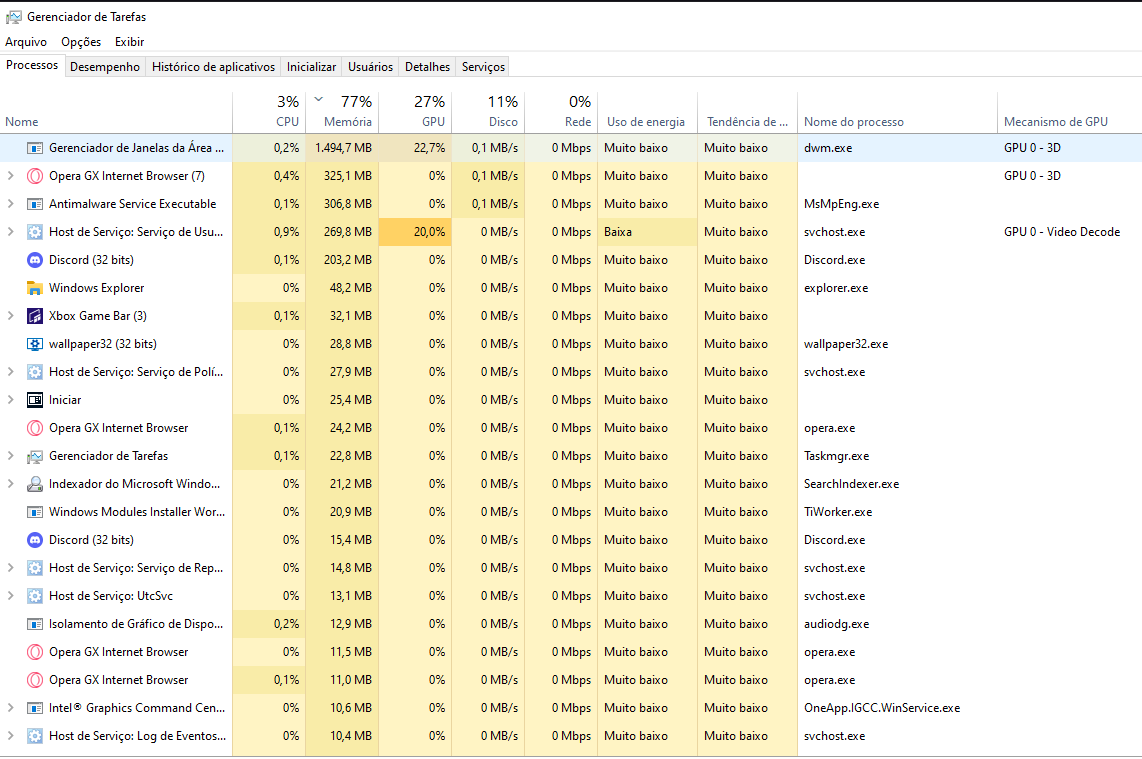Click the Windows Explorer folder icon
Image resolution: width=1142 pixels, height=759 pixels.
34,288
